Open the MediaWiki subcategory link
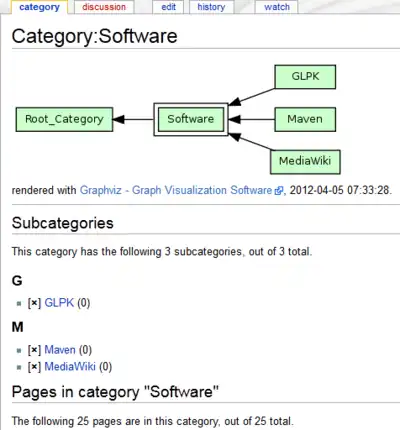Viewport: 400px width, 430px height. [x=70, y=367]
